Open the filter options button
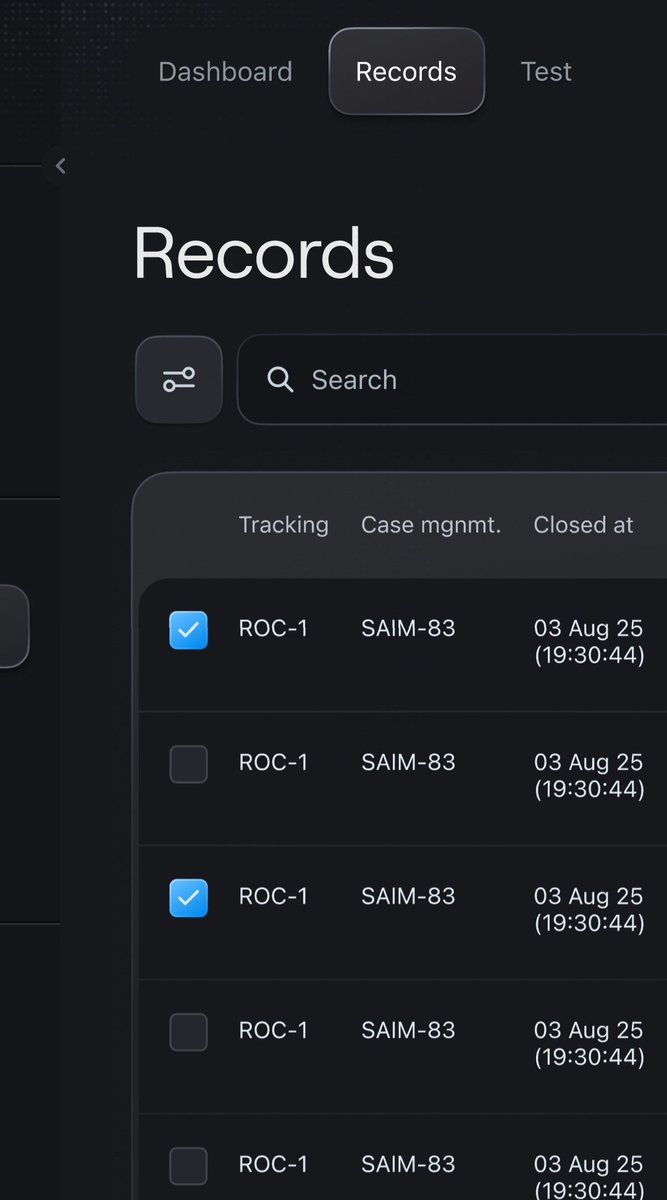 179,380
